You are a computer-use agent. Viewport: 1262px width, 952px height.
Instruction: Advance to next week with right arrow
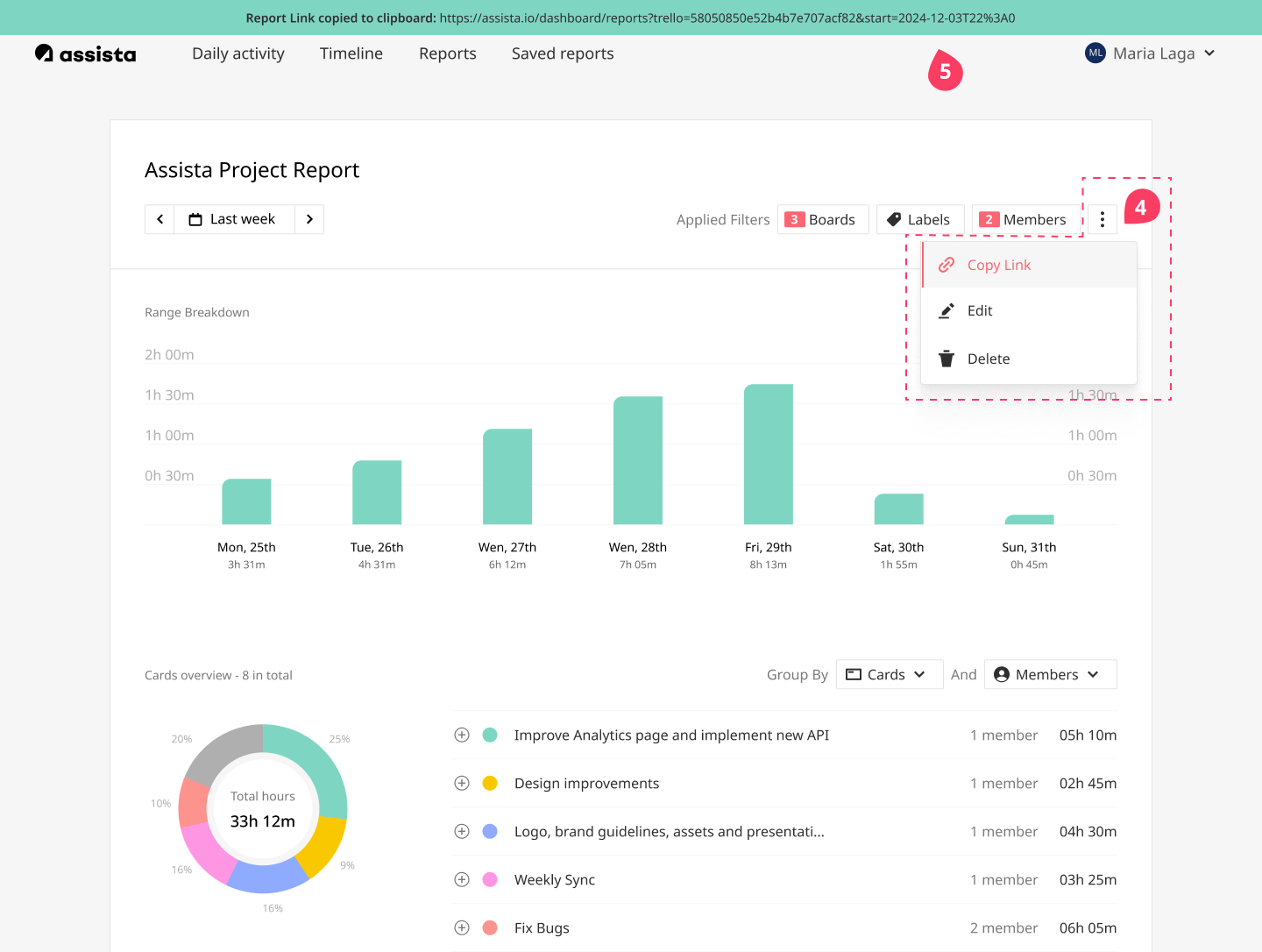point(309,219)
